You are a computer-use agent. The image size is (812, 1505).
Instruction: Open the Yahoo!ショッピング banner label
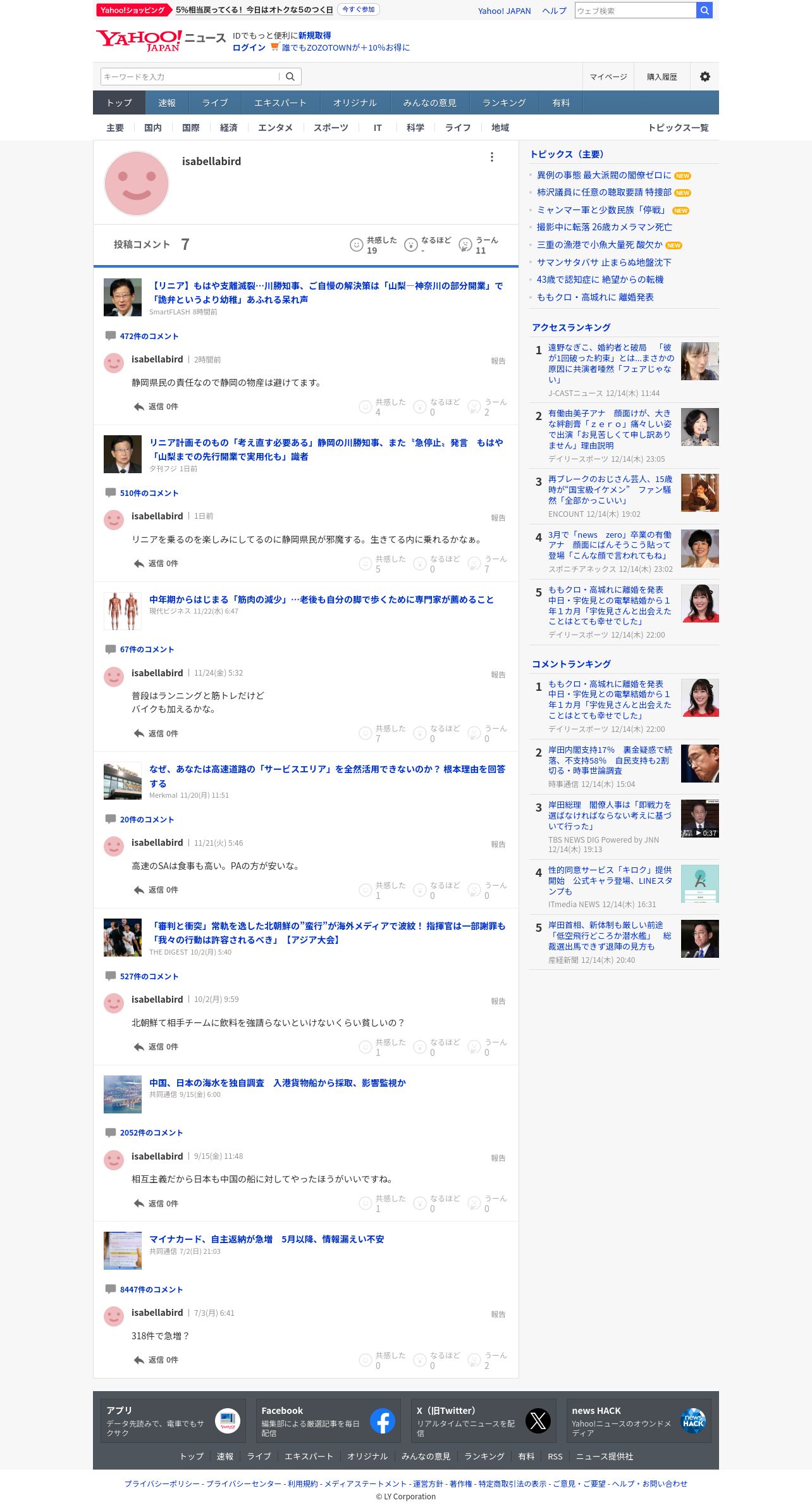tap(134, 10)
